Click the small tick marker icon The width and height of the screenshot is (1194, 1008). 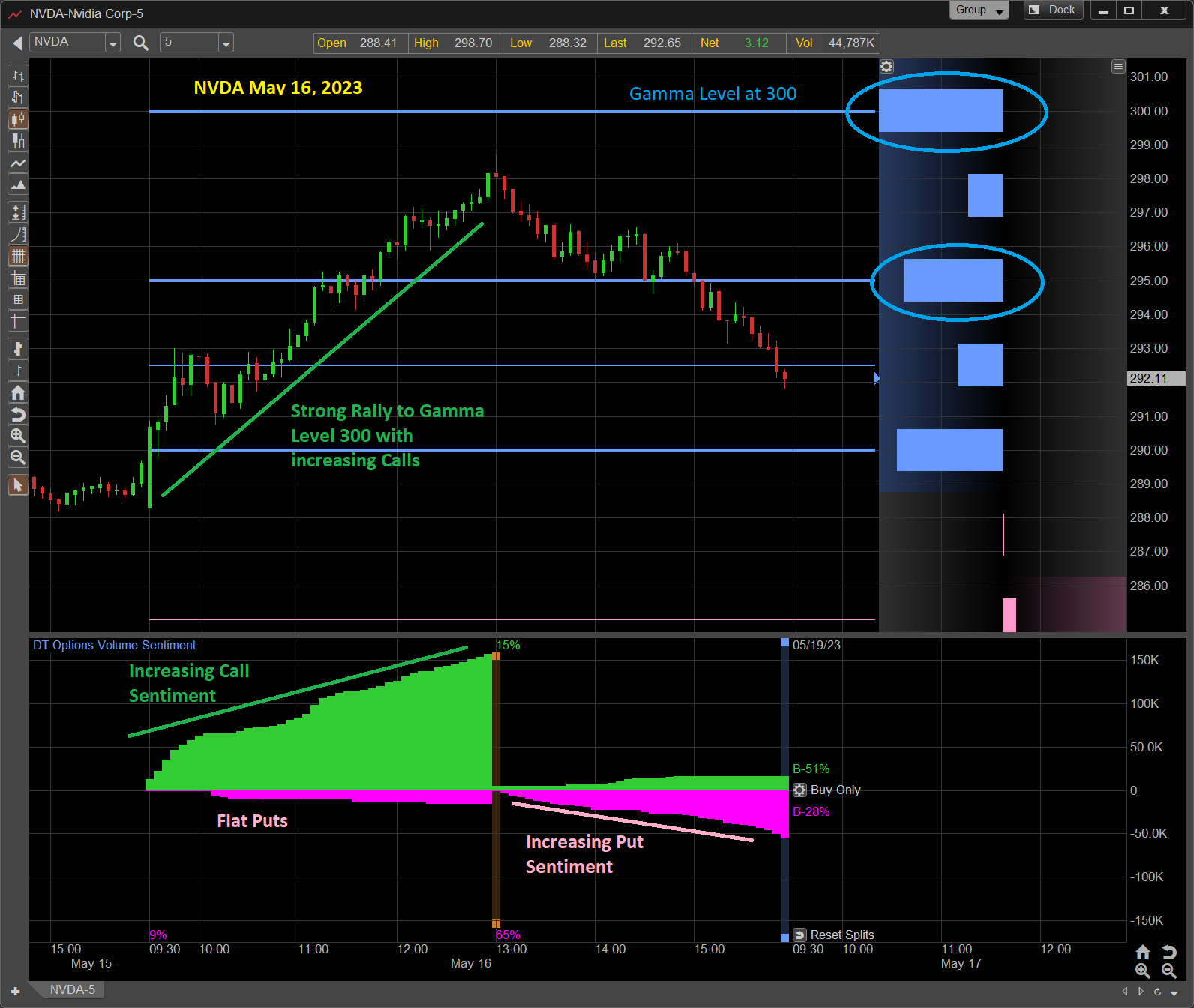point(18,370)
